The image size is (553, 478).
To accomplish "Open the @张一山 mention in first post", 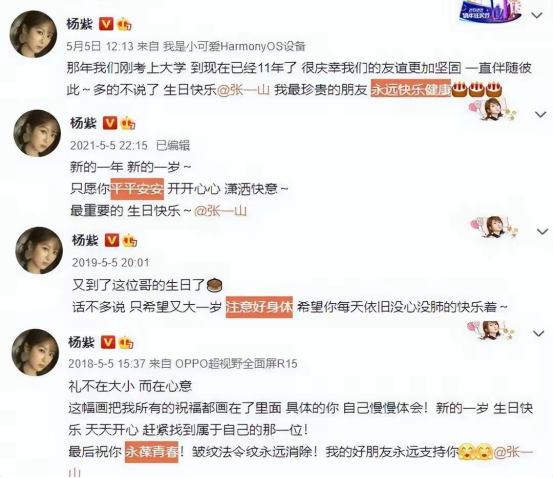I will [x=243, y=90].
